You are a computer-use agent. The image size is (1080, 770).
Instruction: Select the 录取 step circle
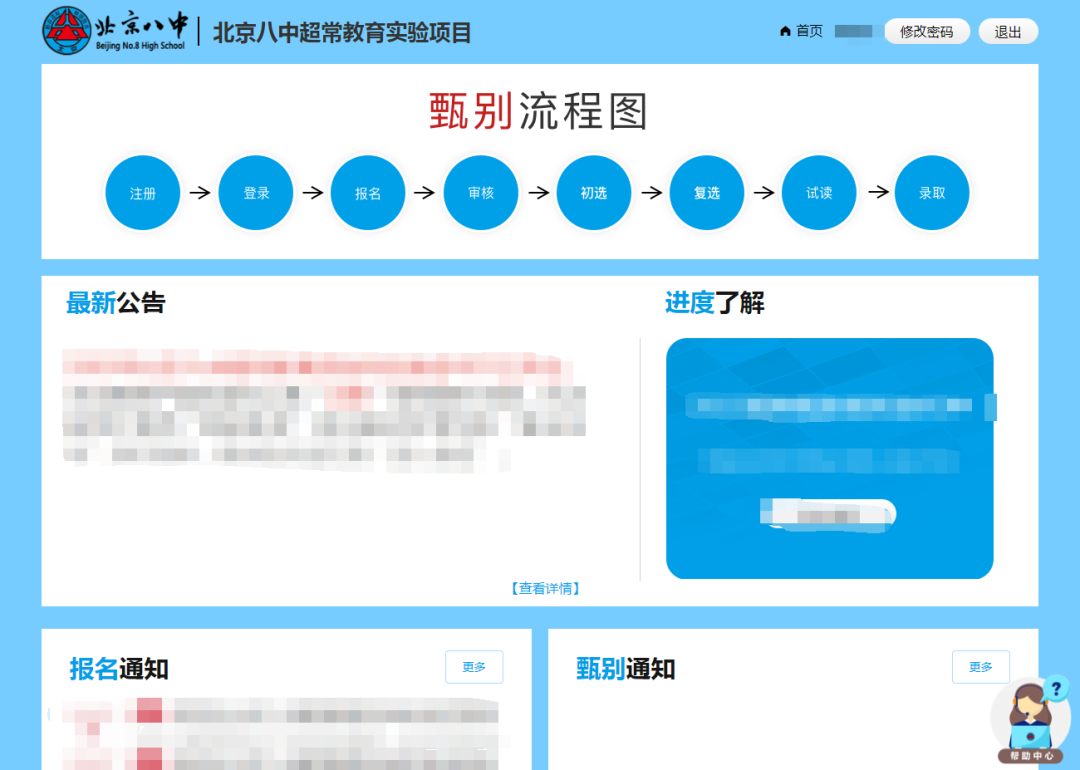[932, 193]
